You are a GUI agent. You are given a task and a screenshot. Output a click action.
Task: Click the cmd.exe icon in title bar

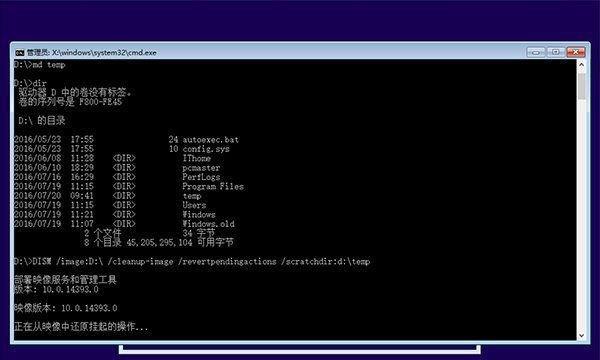19,52
